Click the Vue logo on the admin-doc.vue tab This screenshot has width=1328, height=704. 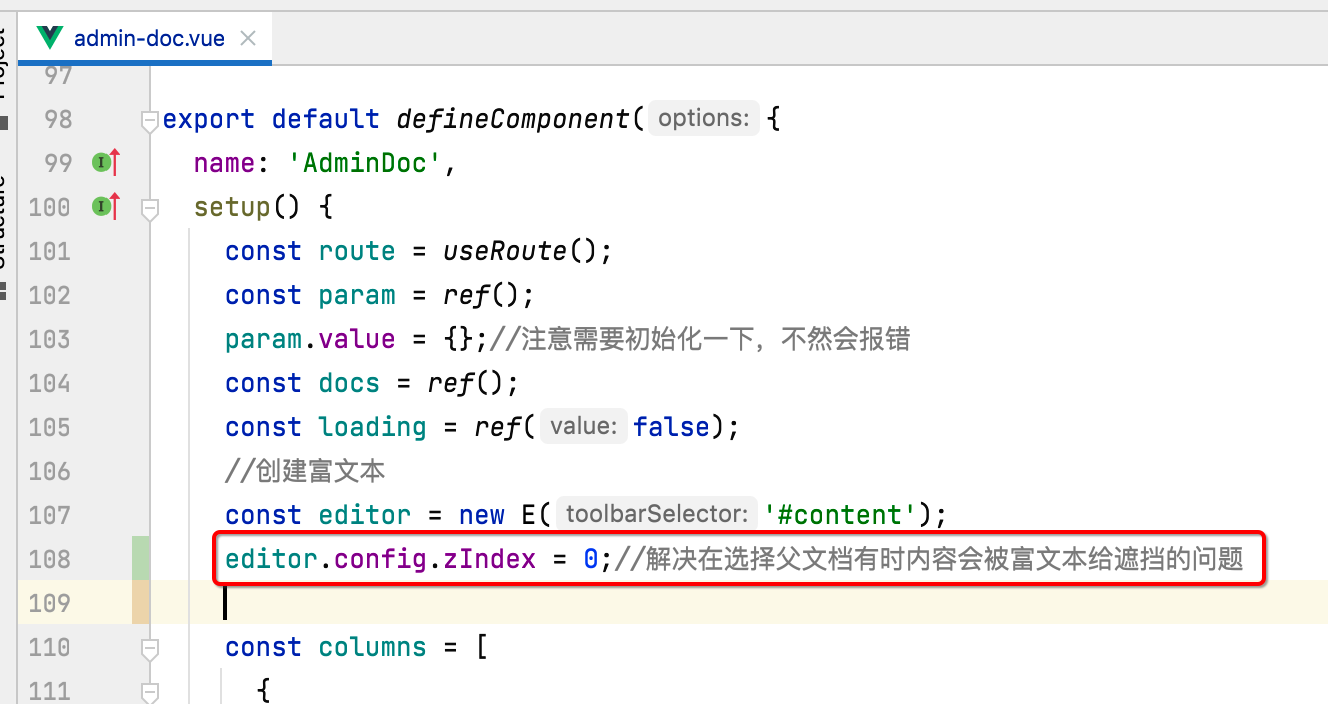tap(48, 36)
